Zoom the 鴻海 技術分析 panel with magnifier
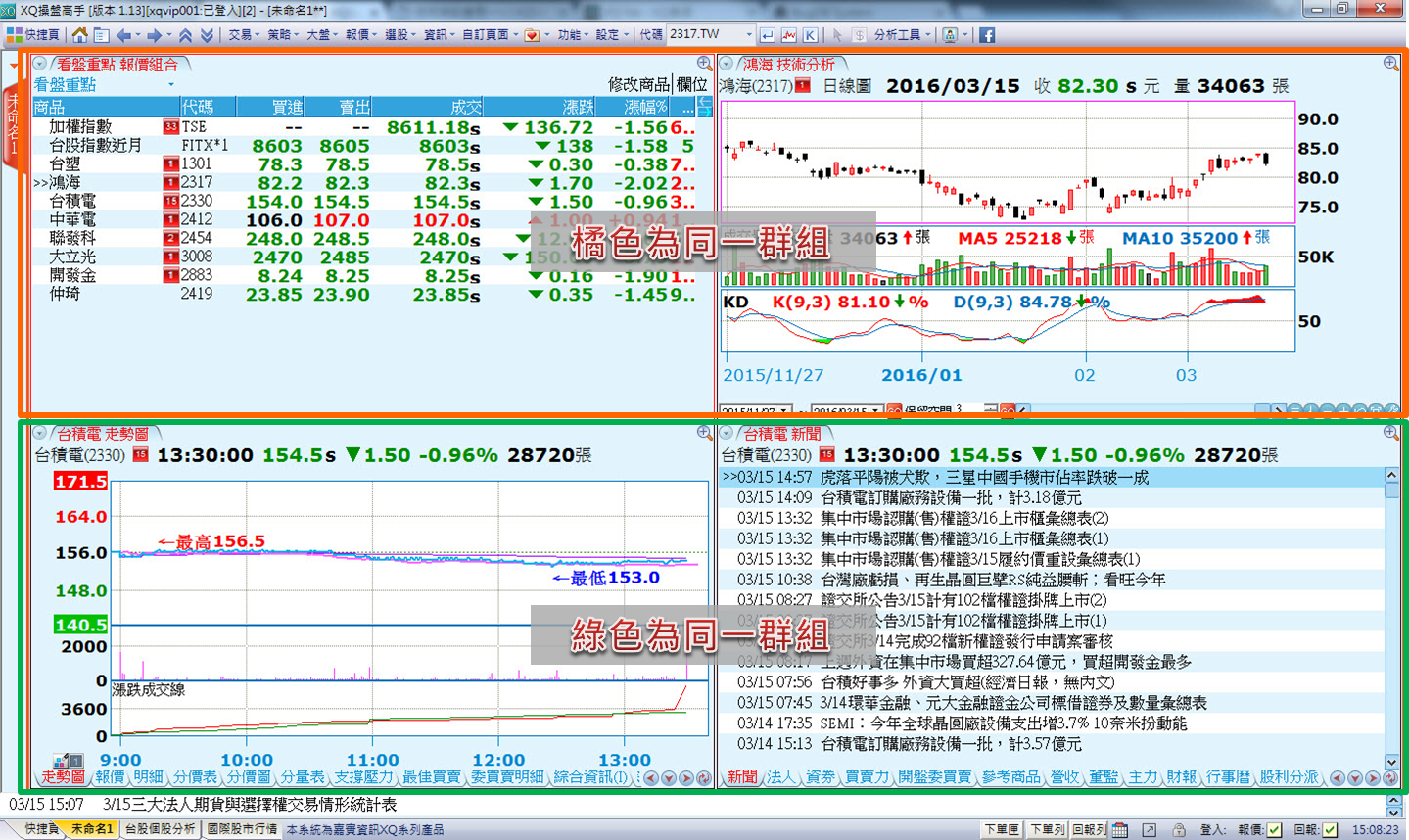This screenshot has width=1409, height=840. (1390, 64)
